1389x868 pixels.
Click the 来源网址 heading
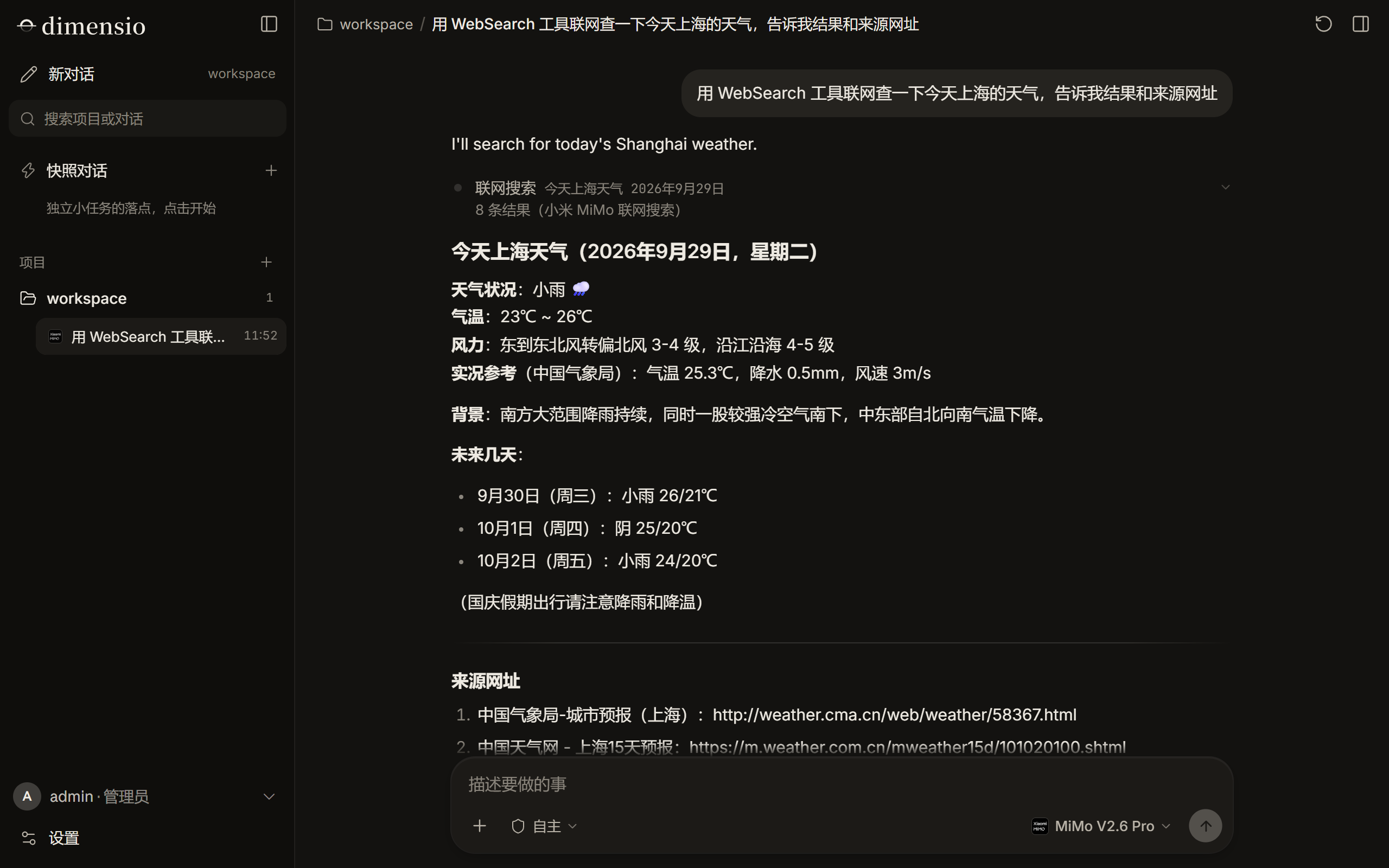point(486,681)
